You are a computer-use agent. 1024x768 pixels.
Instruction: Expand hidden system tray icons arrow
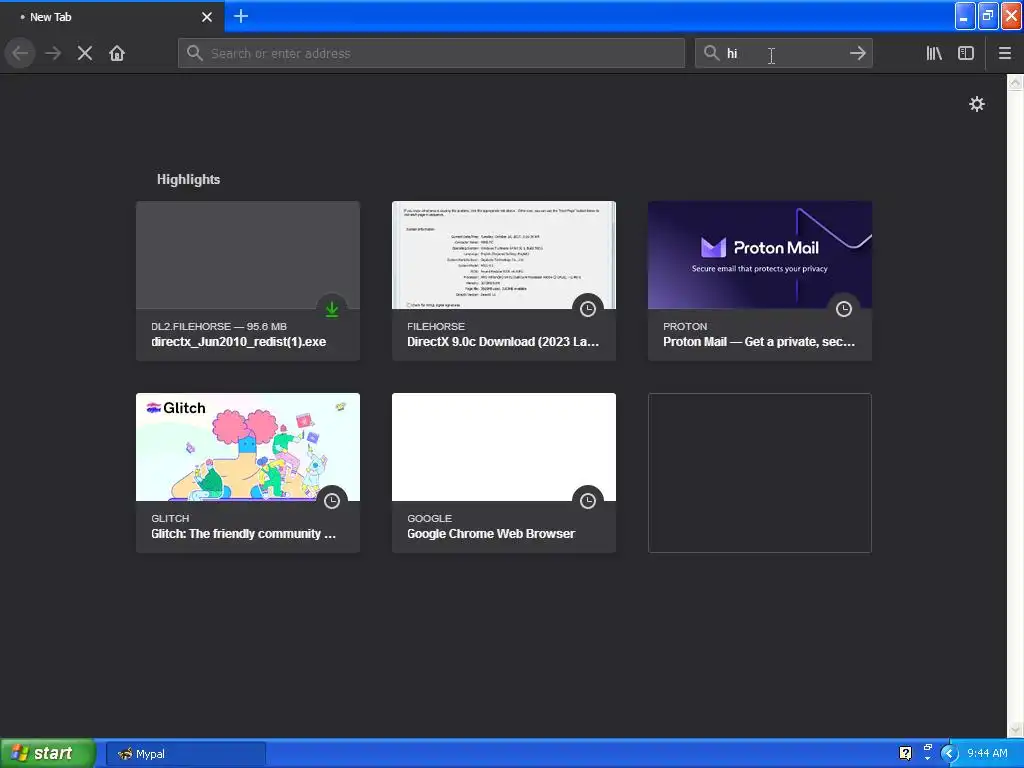[x=950, y=754]
